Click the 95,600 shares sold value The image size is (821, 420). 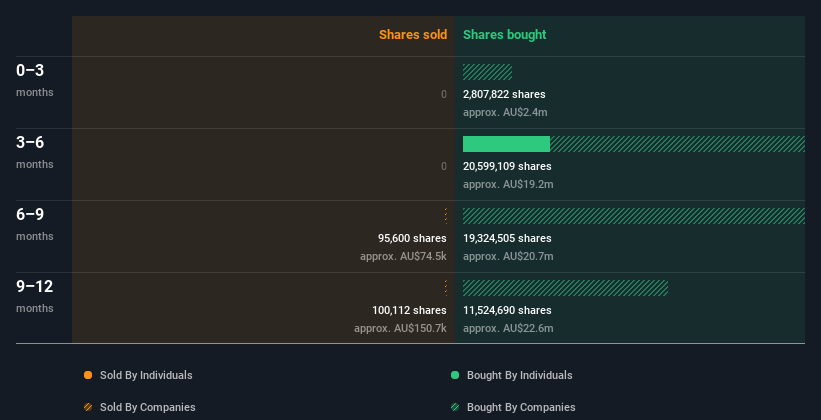(x=412, y=238)
